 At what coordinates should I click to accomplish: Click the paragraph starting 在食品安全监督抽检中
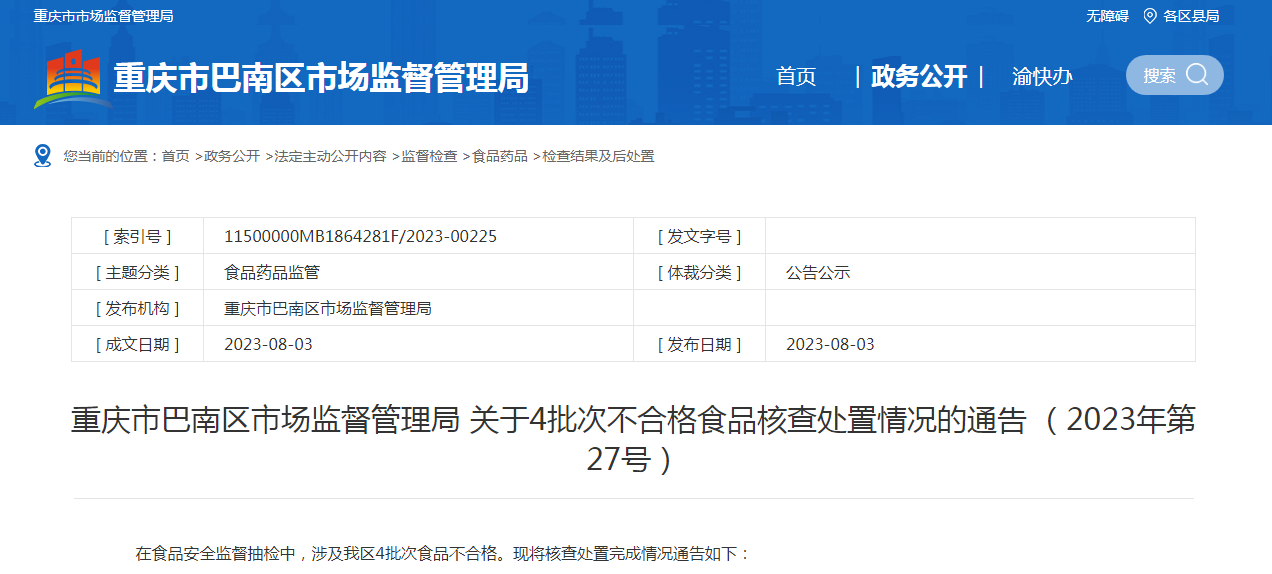(443, 553)
